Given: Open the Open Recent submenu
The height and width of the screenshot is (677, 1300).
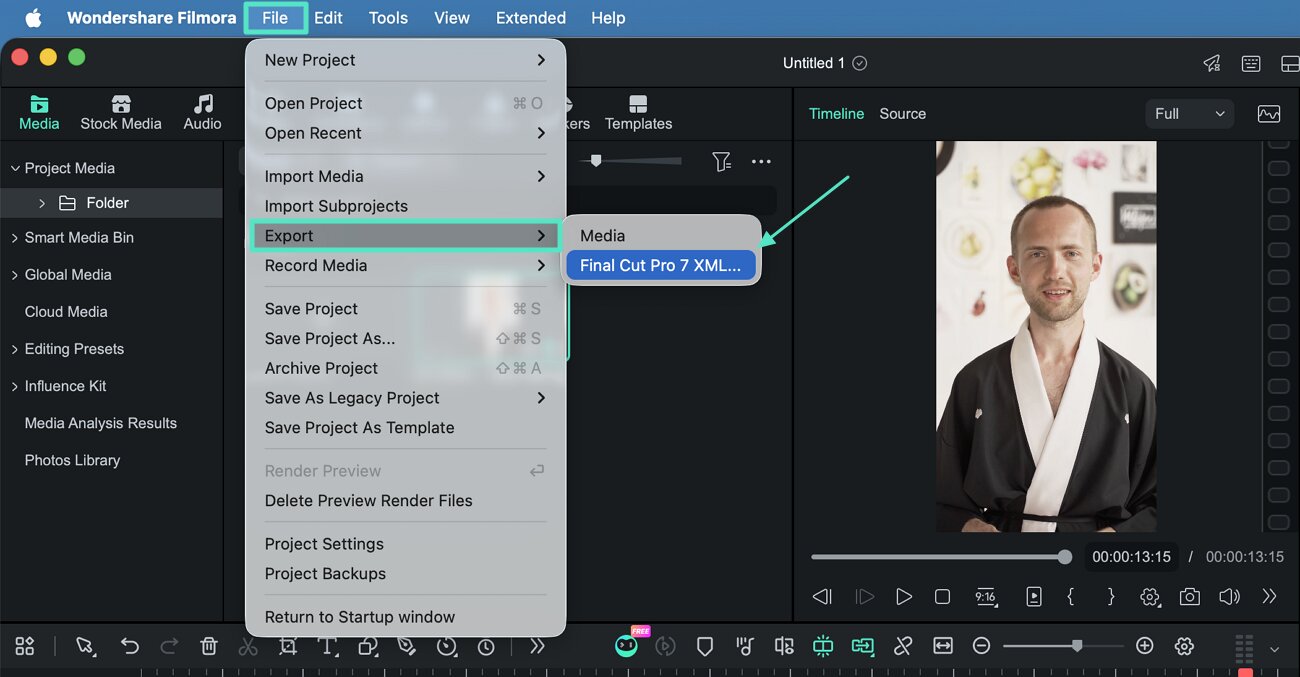Looking at the screenshot, I should click(405, 133).
